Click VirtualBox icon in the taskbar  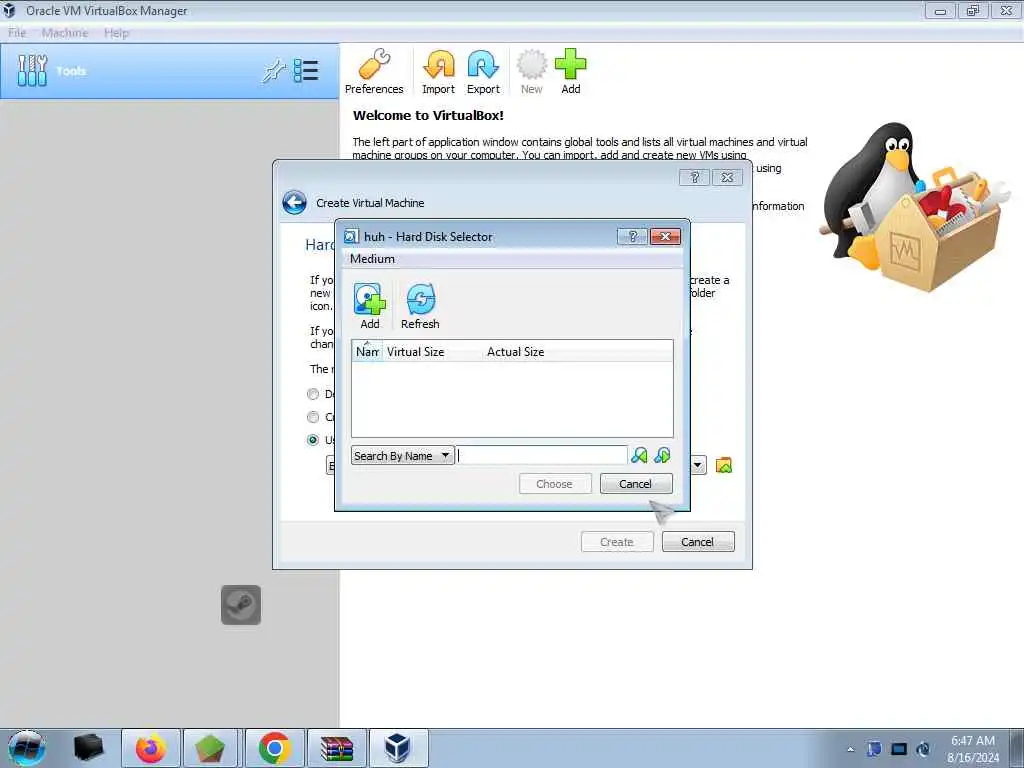click(x=398, y=748)
